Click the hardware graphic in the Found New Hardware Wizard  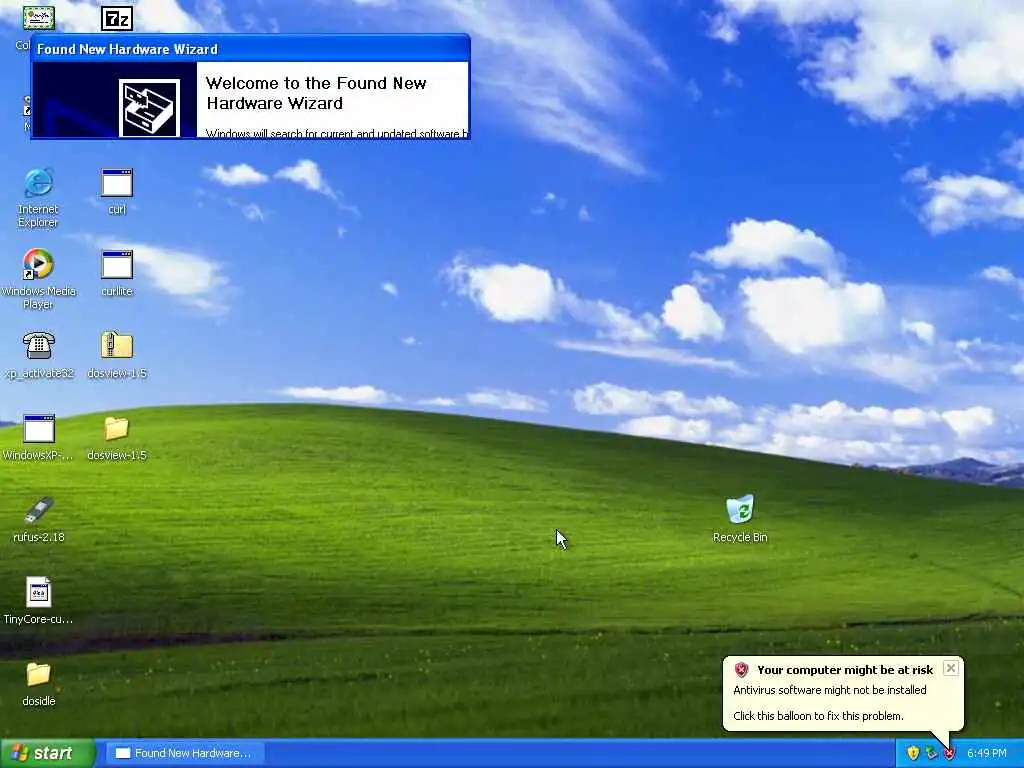pos(150,108)
